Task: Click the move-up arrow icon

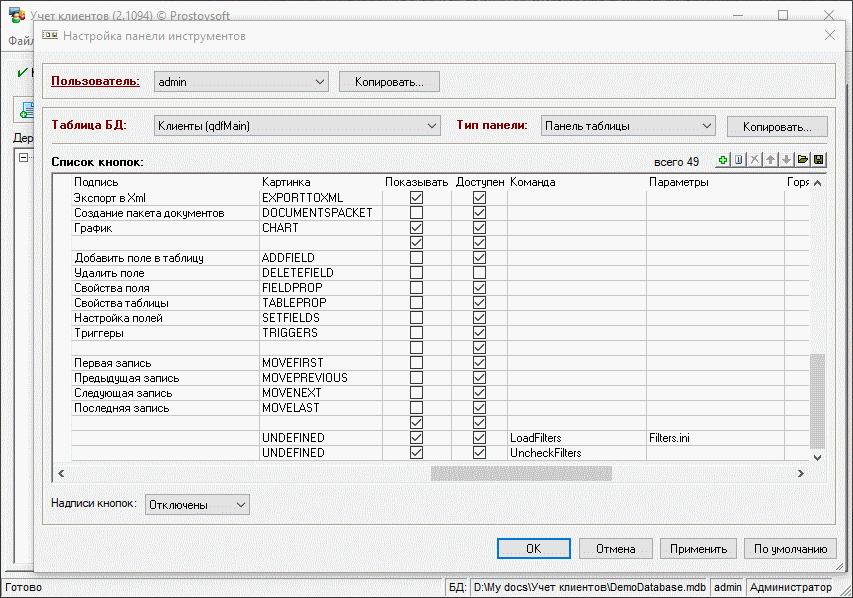Action: 771,161
